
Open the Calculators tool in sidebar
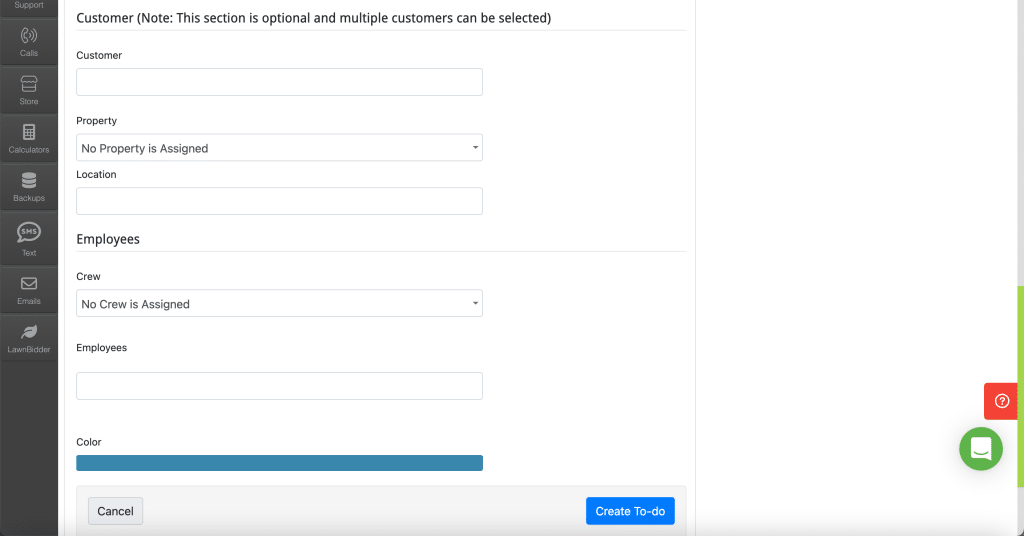click(x=29, y=138)
